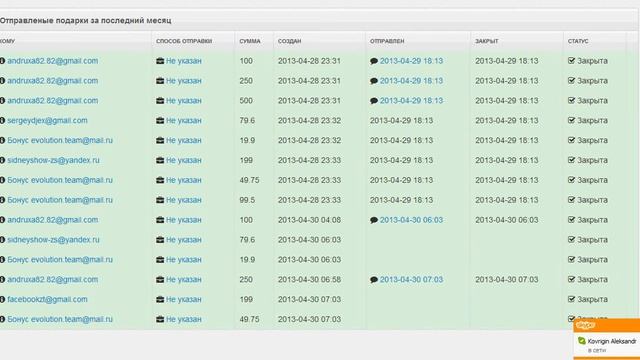Click Закрыта status text in sergeydjex@gmail.com row
This screenshot has height=360, width=640.
click(x=592, y=120)
